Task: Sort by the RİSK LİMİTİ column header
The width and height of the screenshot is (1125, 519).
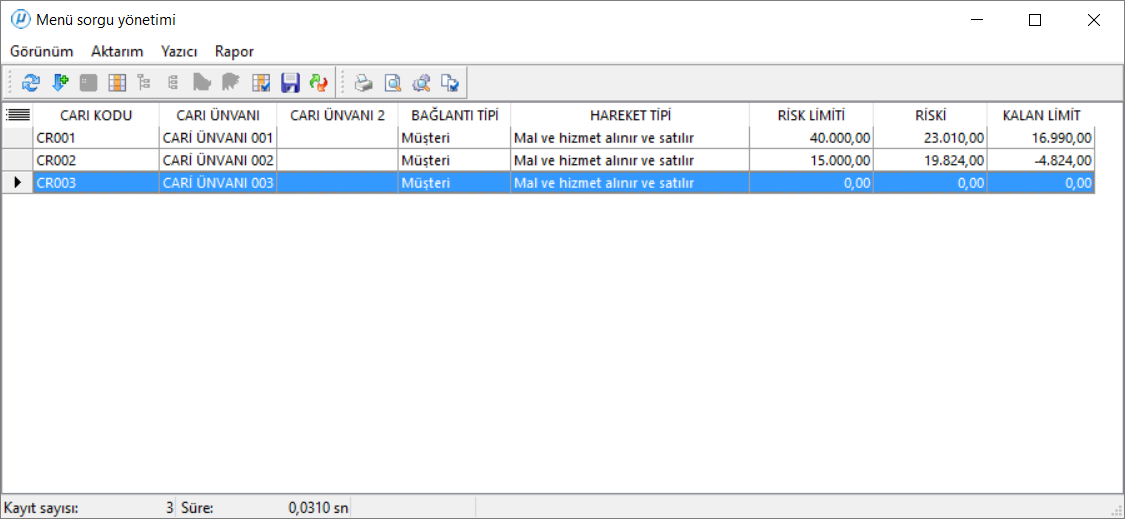Action: tap(811, 115)
